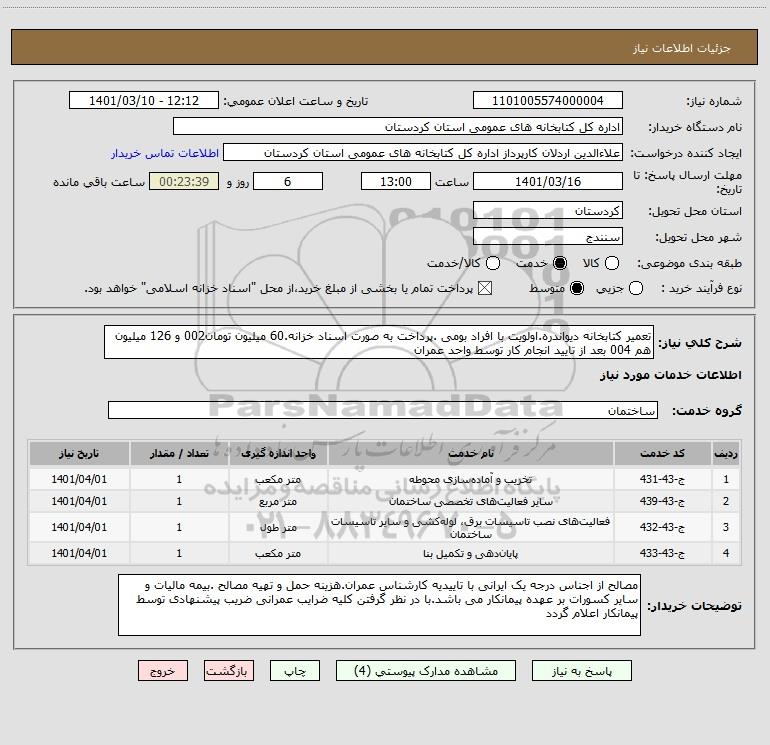Select the متوسط purchase type radio
770x745 pixels.
coord(577,288)
